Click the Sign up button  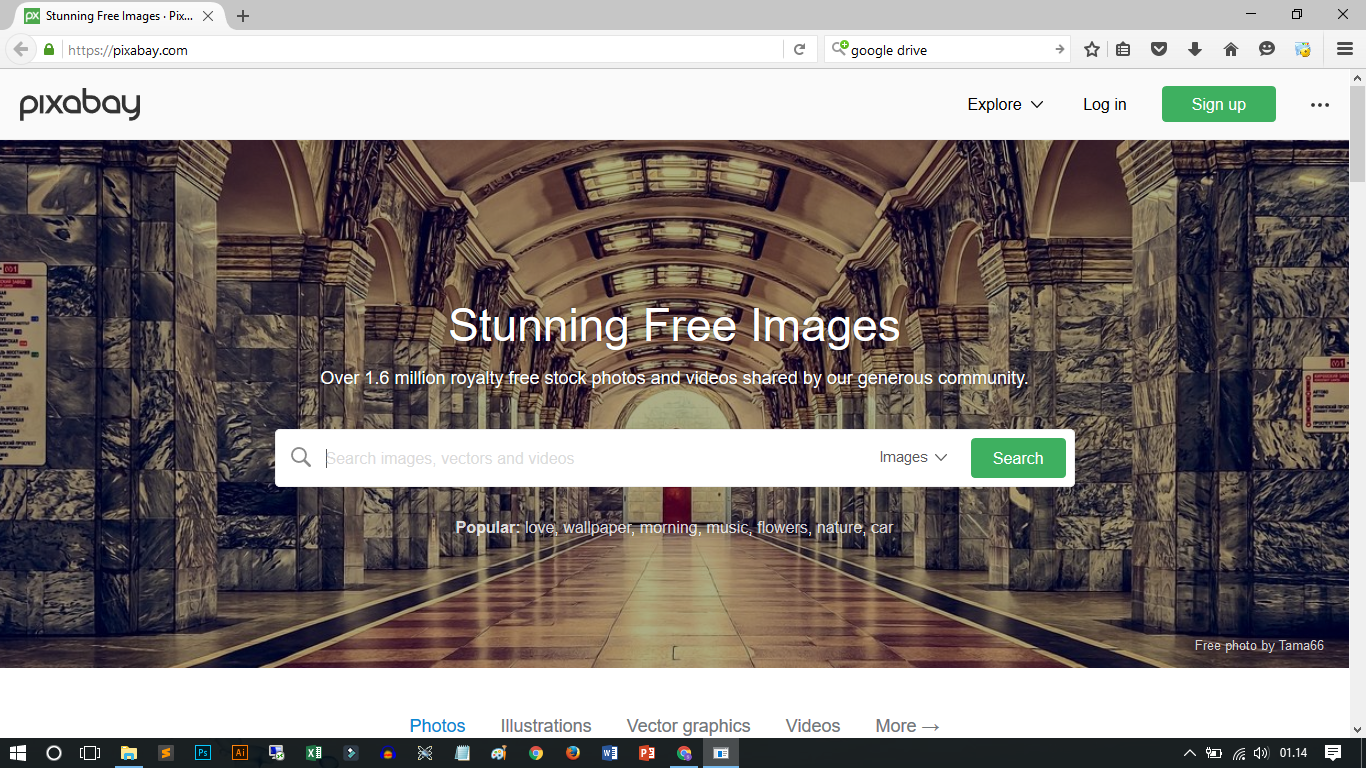click(1218, 104)
